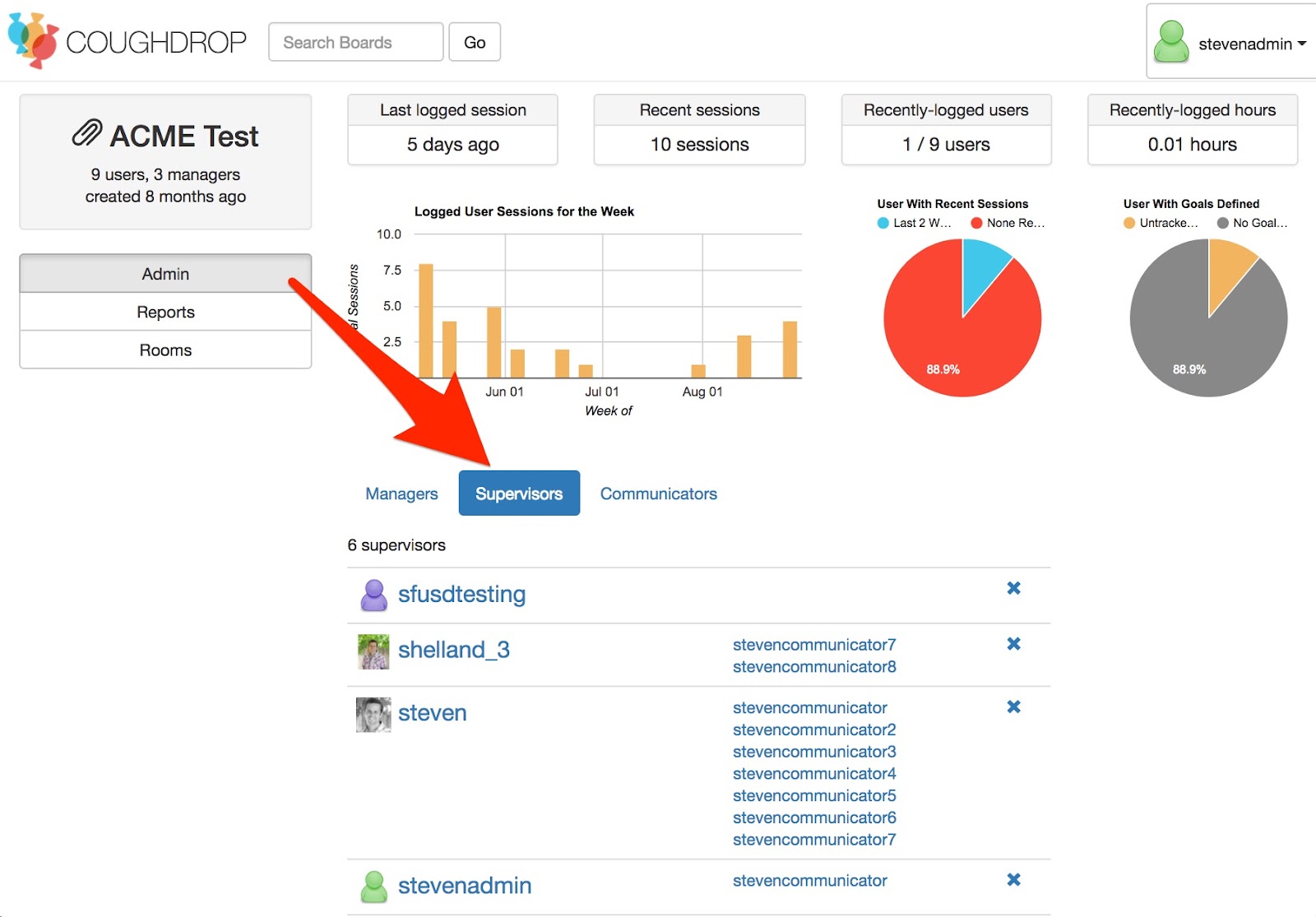Open stevencommunicator6 link under steven
1316x917 pixels.
click(814, 818)
